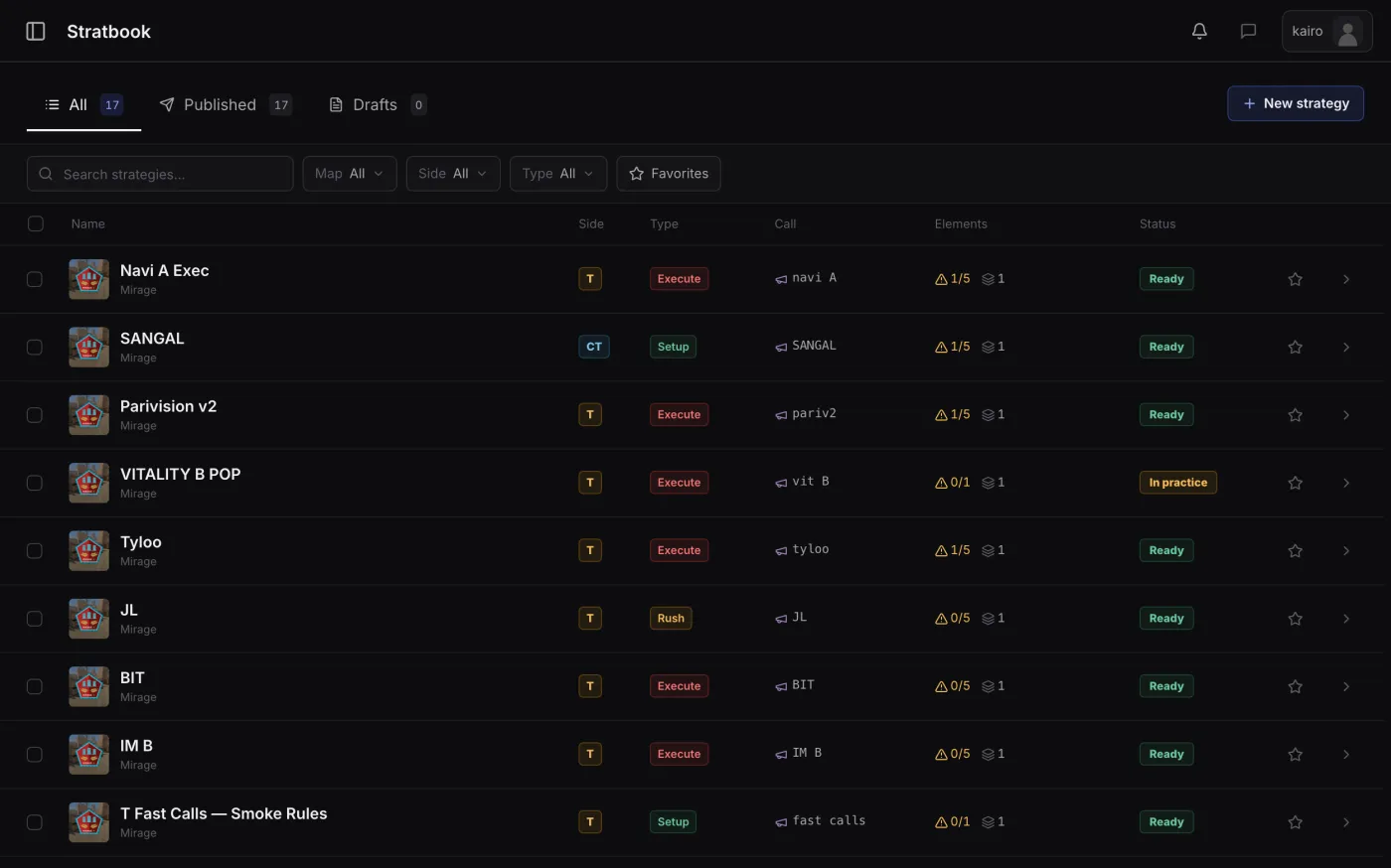1391x868 pixels.
Task: Toggle the sidebar panel icon
Action: (36, 31)
